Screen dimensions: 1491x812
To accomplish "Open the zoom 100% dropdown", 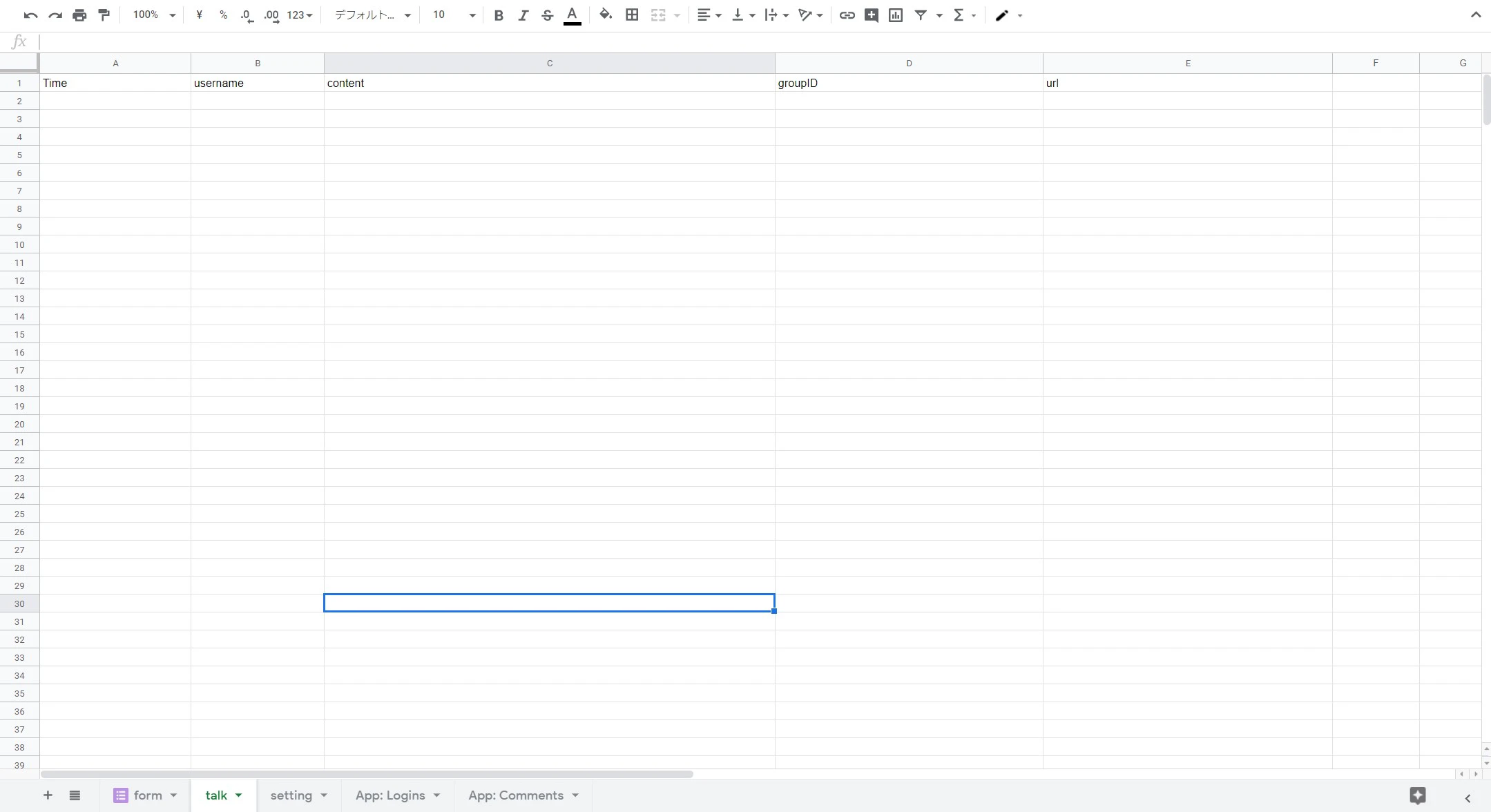I will tap(154, 14).
